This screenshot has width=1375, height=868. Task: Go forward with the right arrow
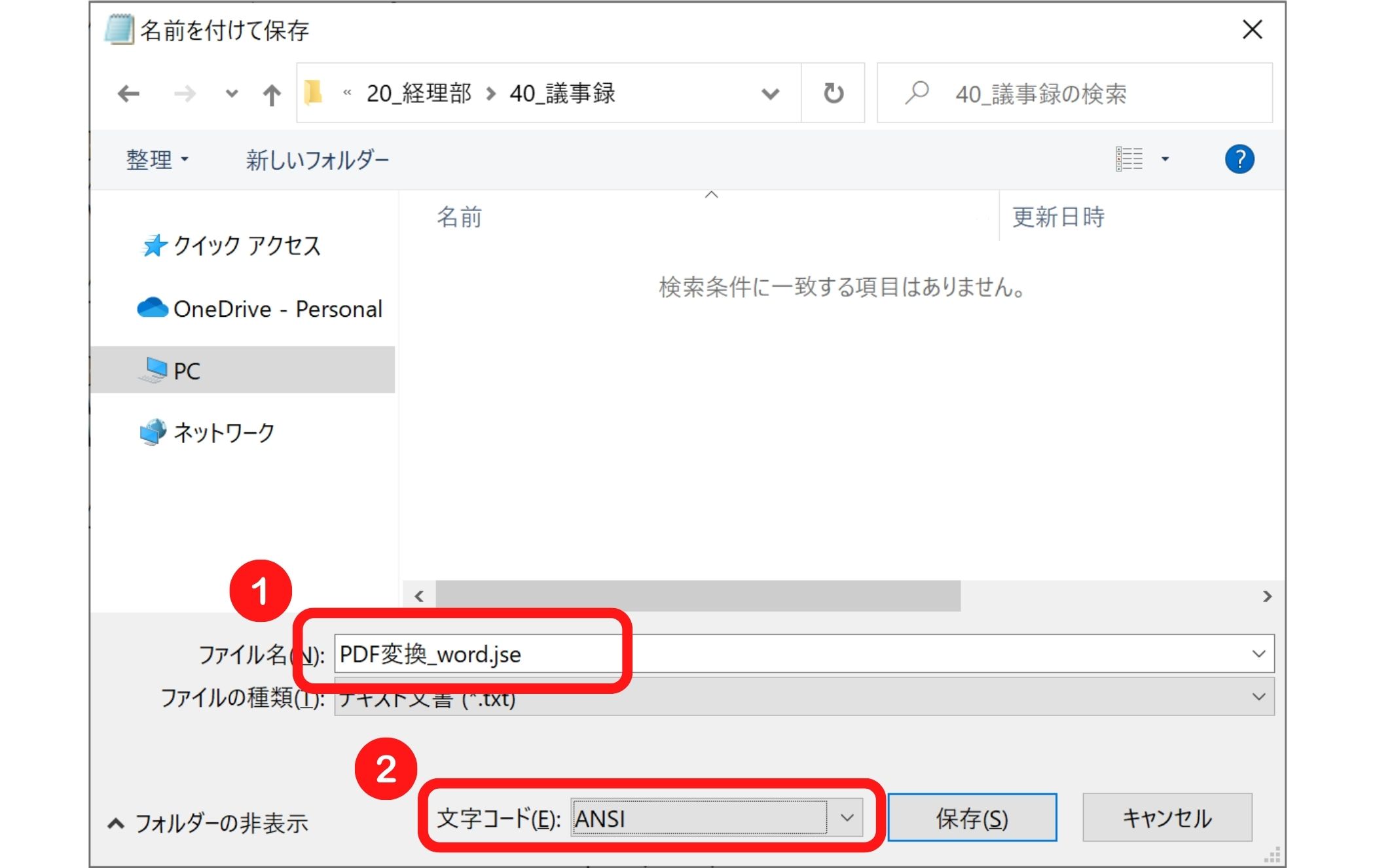coord(185,94)
